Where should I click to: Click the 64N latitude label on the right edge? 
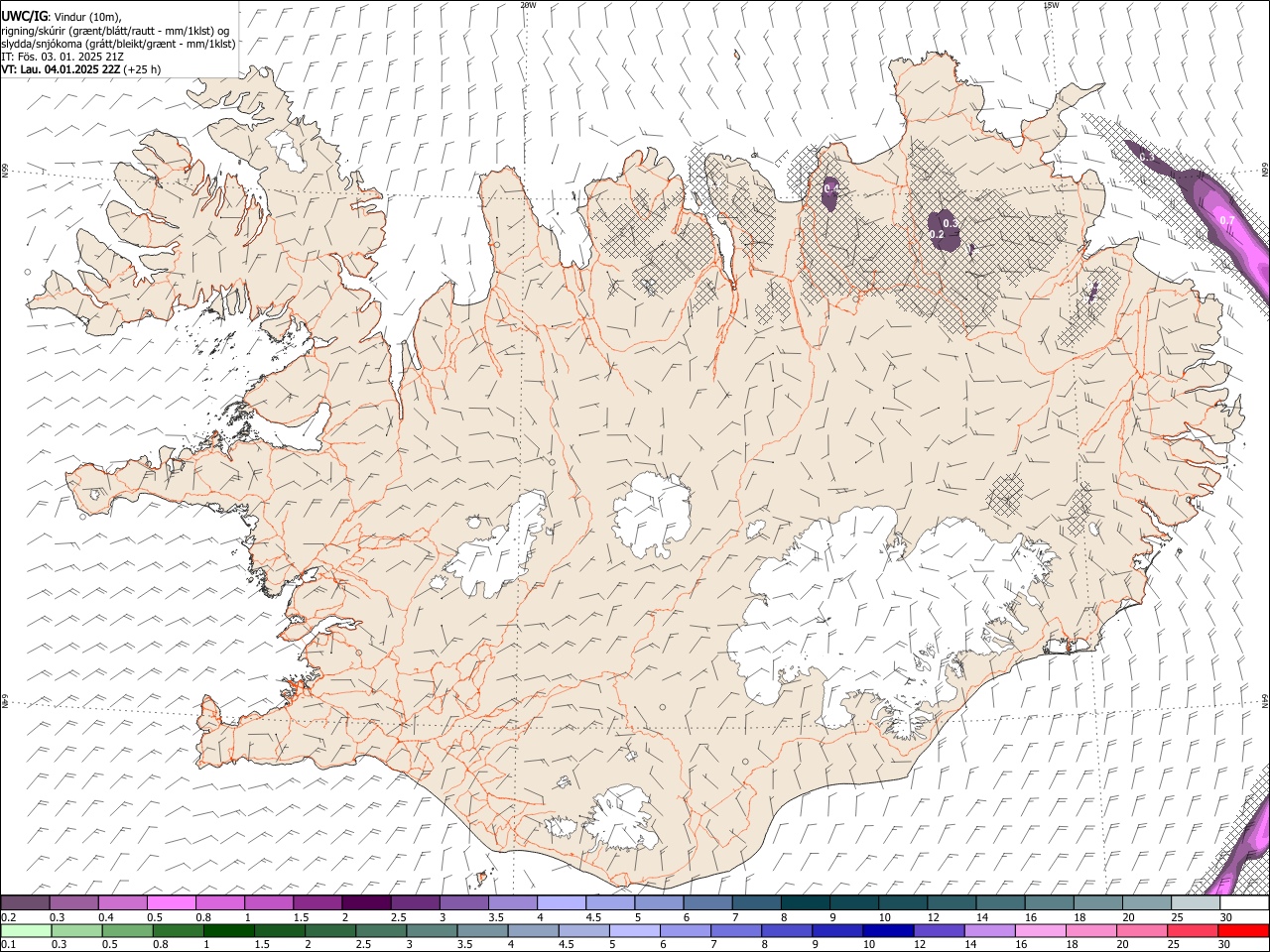[x=1265, y=701]
